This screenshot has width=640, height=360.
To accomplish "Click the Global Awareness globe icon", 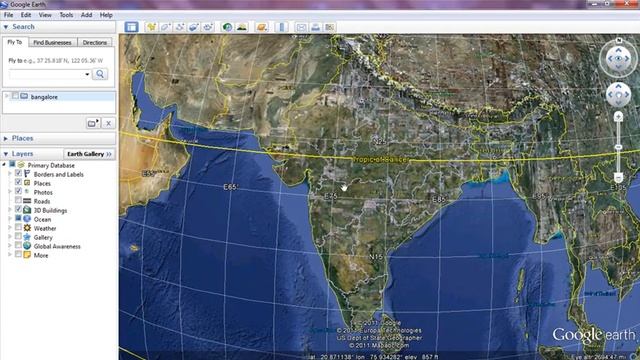I will (27, 246).
